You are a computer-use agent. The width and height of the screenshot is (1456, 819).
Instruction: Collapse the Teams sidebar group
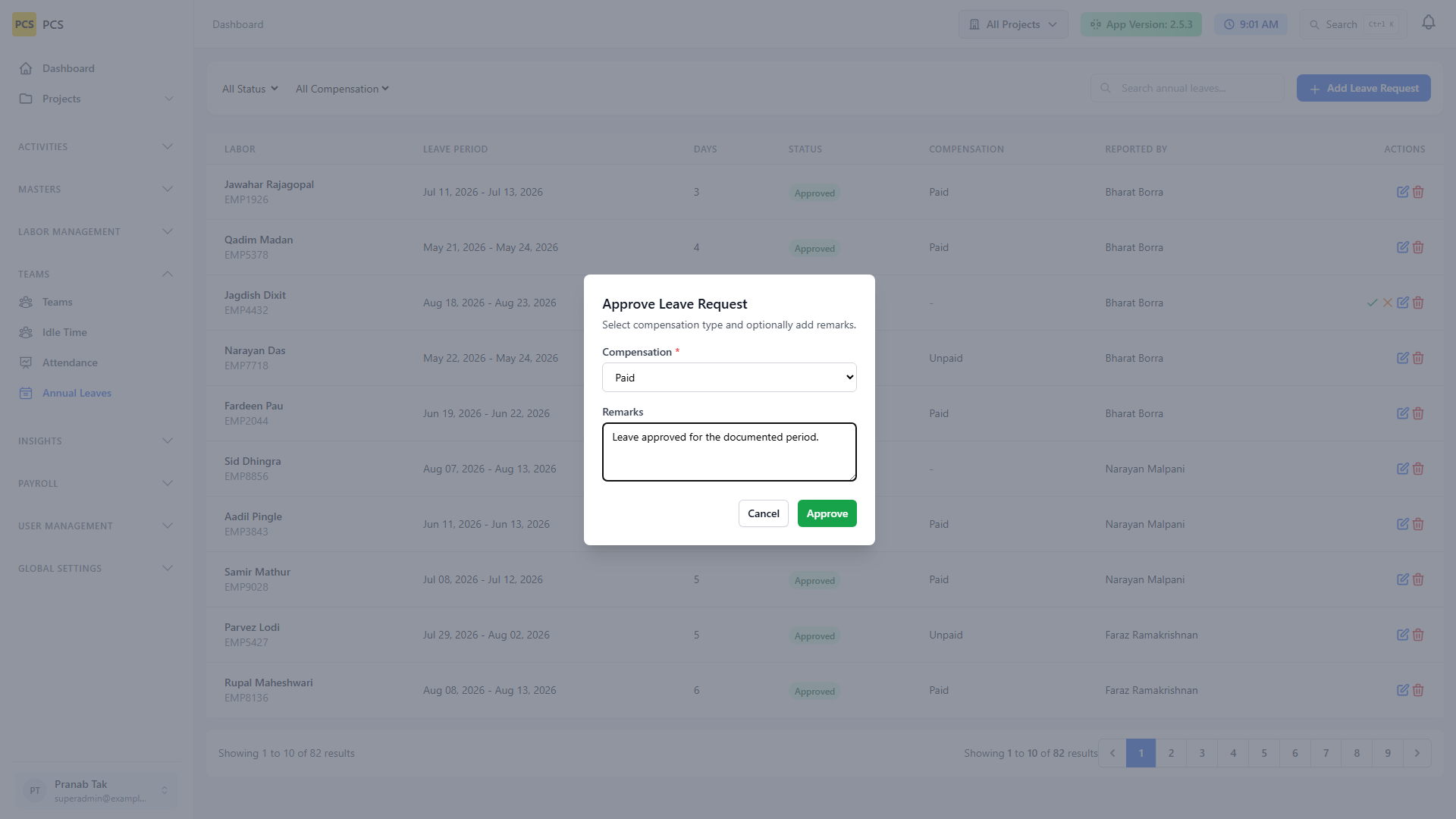click(x=96, y=275)
